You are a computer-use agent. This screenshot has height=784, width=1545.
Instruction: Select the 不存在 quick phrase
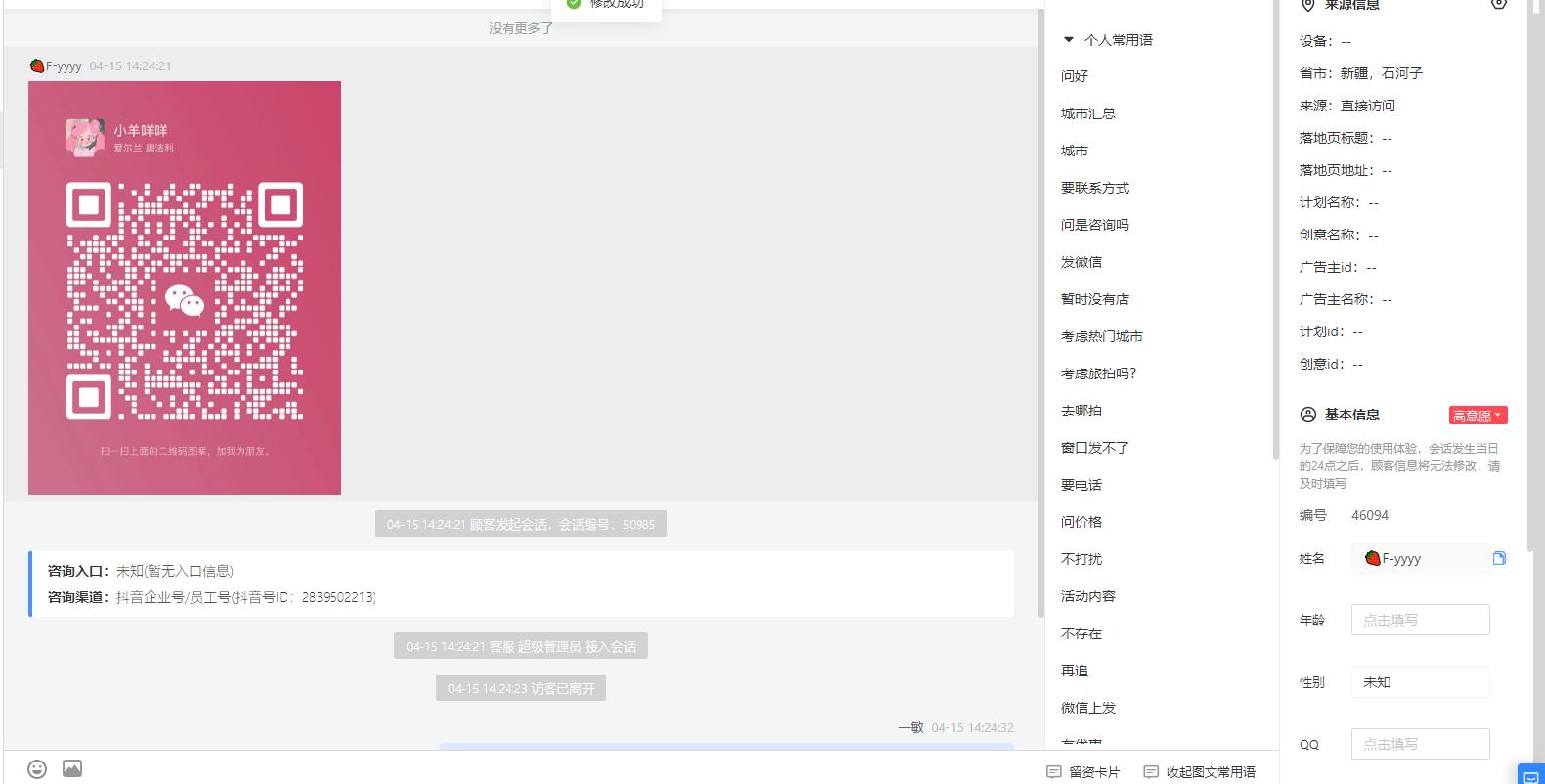1081,633
